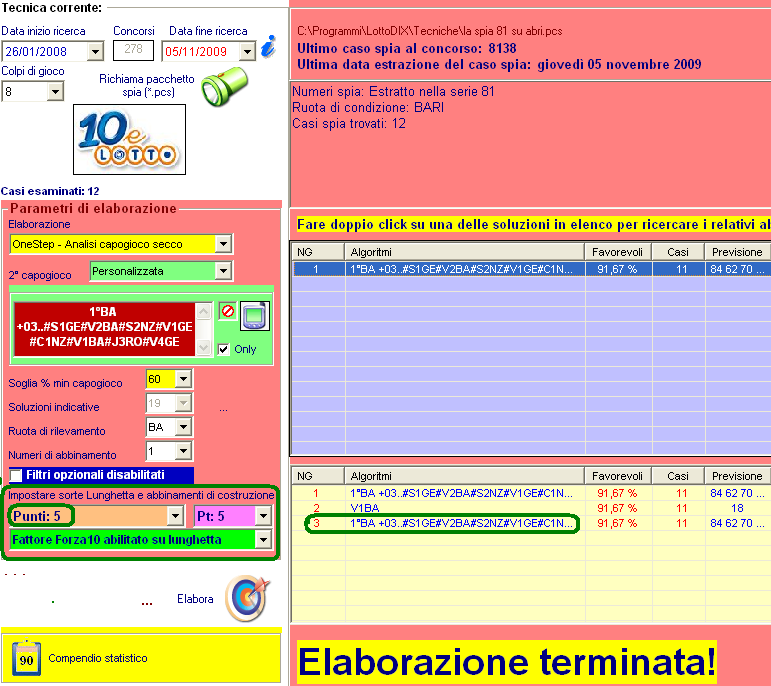The height and width of the screenshot is (686, 771).
Task: Click the green monitor icon beside algorithm box
Action: 255,316
